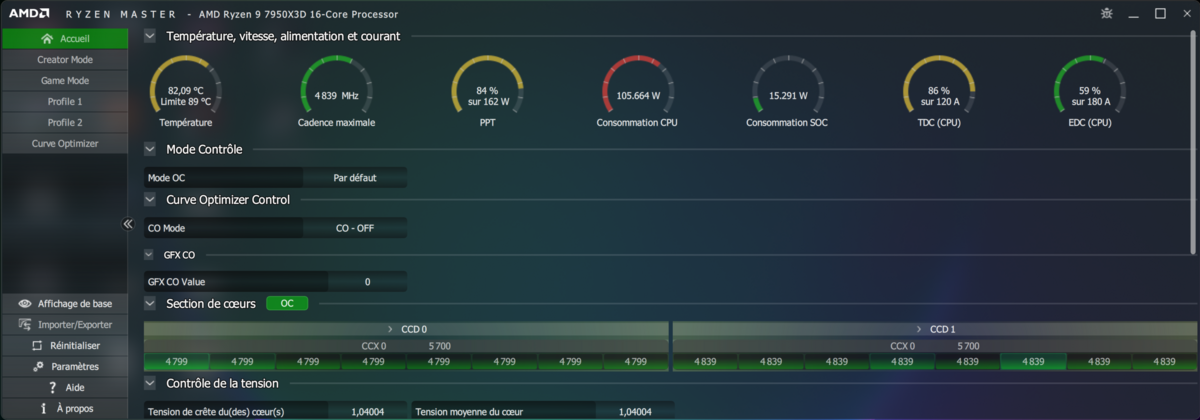Click the Importer/Exporter icon in the sidebar
Image resolution: width=1200 pixels, height=420 pixels.
coord(24,324)
